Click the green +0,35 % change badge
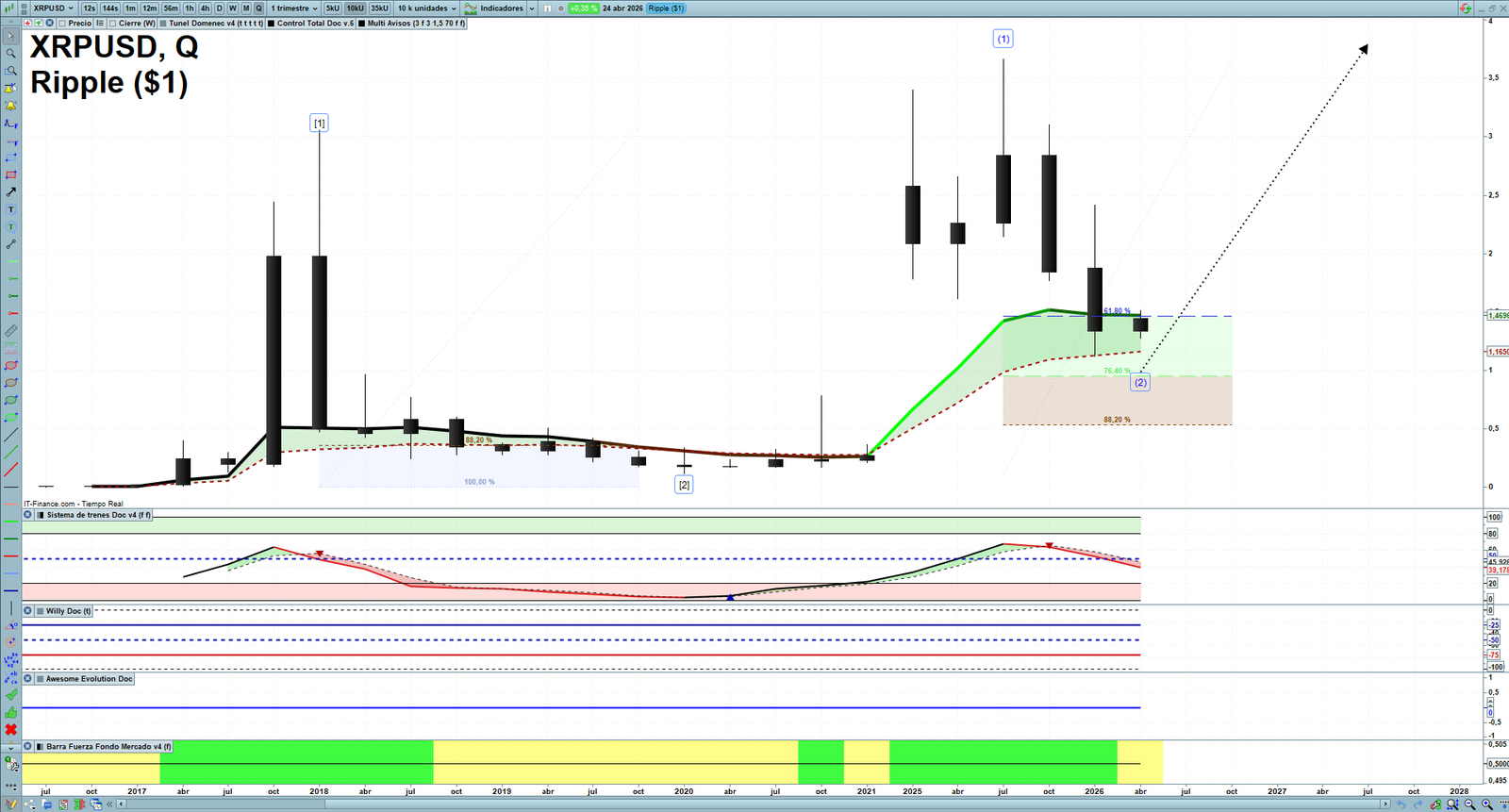 point(584,8)
